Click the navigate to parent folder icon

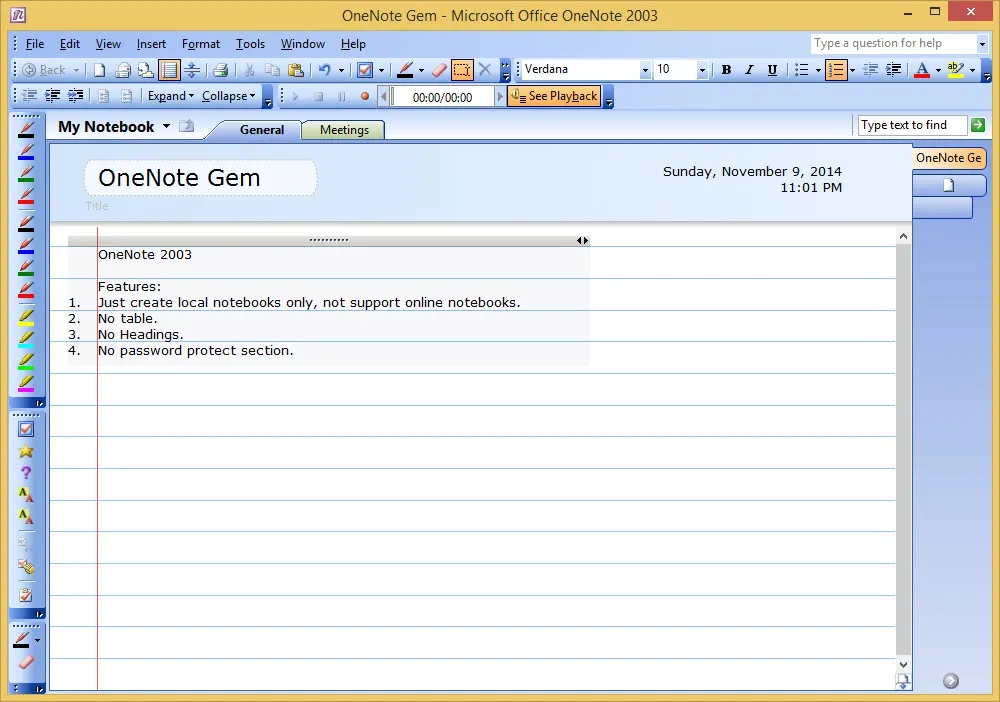[x=186, y=126]
